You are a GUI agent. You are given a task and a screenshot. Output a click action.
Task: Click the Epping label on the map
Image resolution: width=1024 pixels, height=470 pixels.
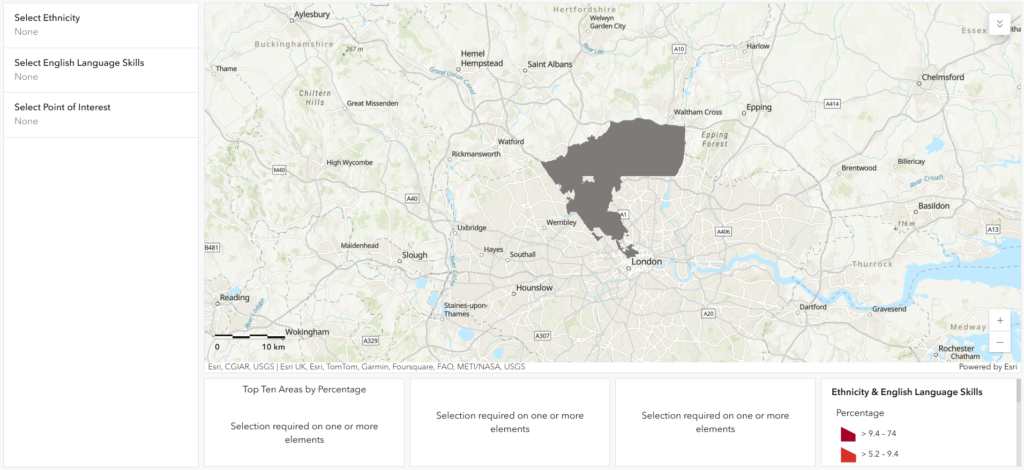tap(759, 107)
